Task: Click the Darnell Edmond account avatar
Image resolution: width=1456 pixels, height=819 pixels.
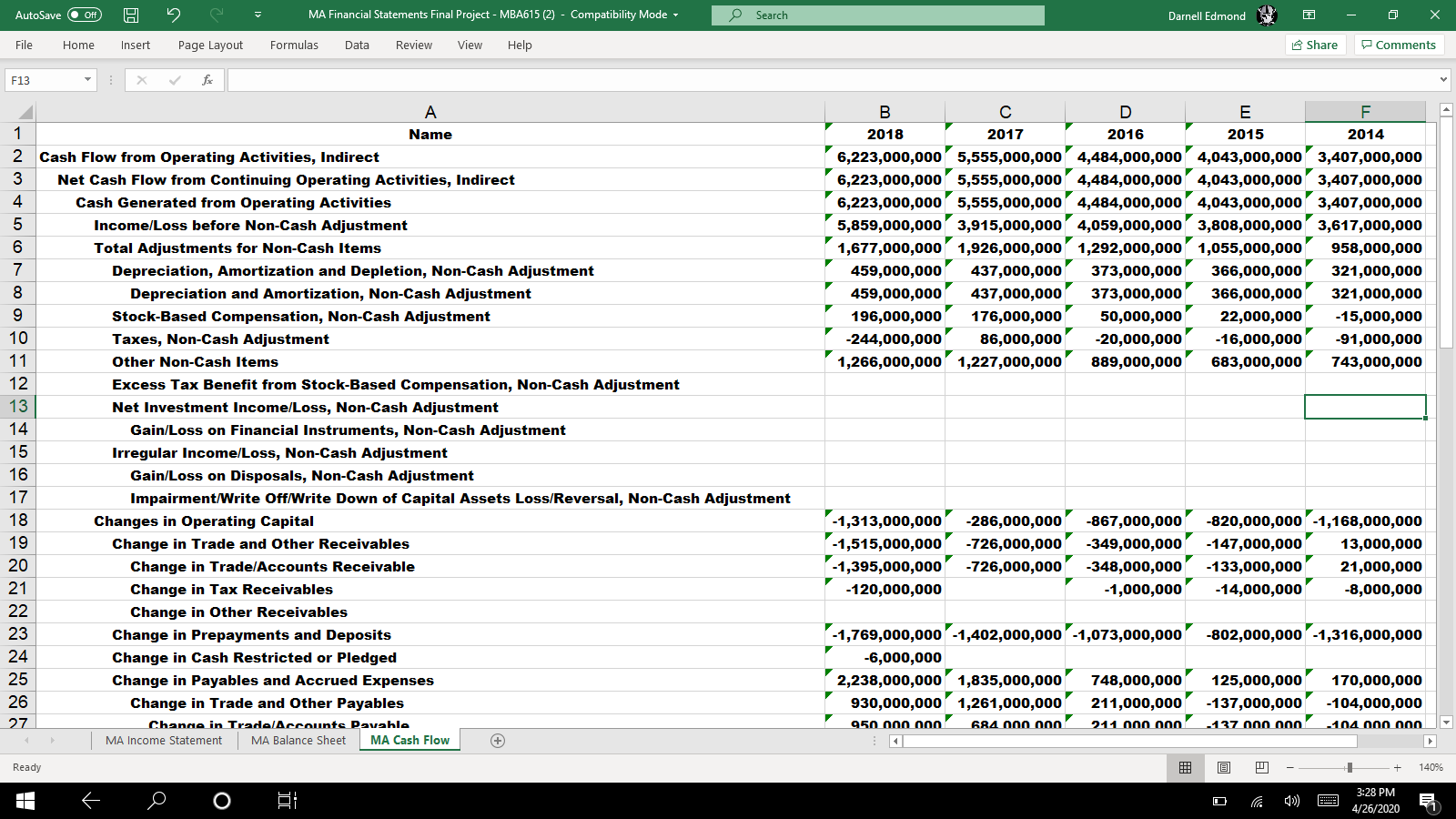Action: [x=1267, y=15]
